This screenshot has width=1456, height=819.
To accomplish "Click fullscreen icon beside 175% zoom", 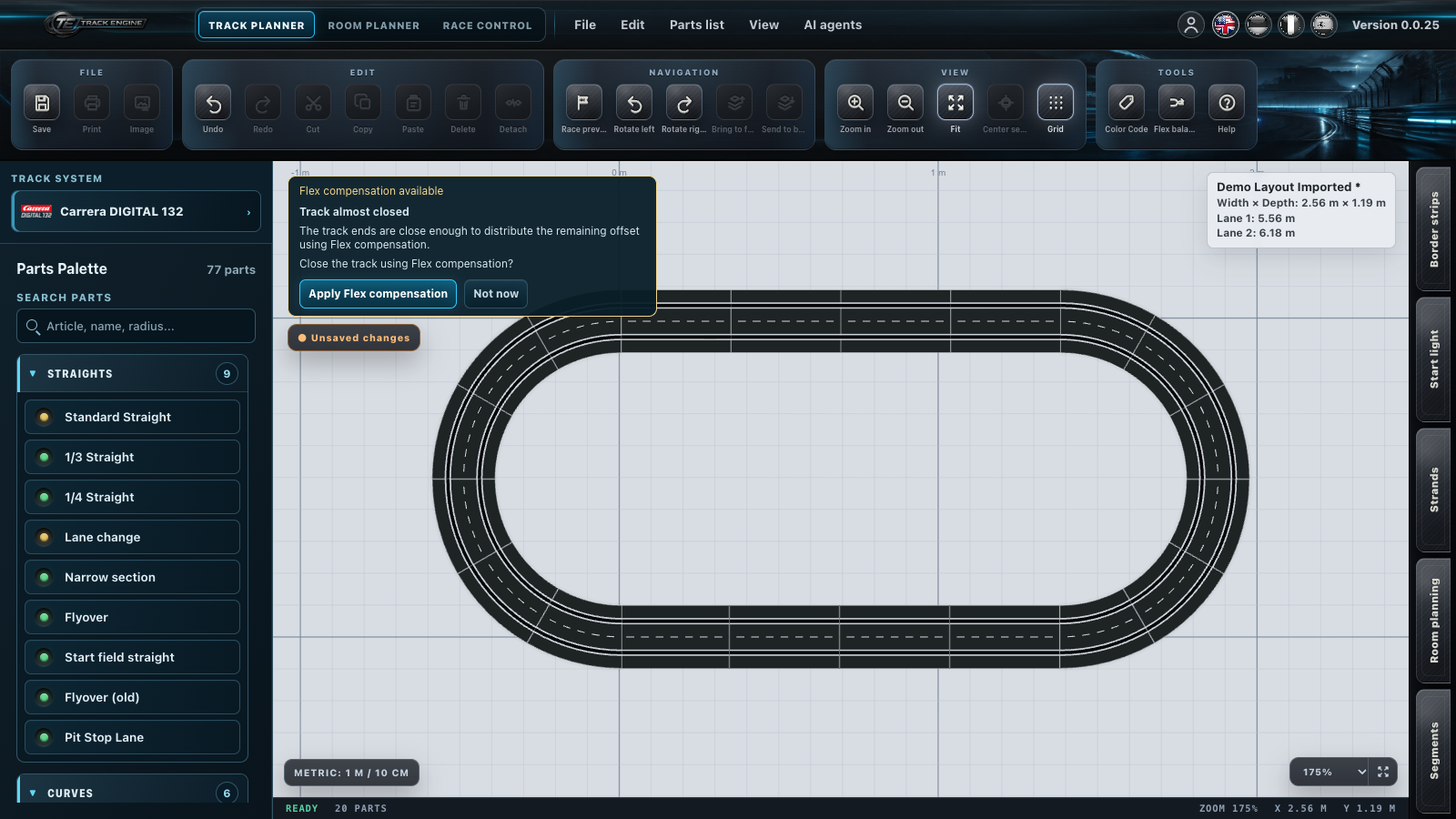I will click(x=1383, y=772).
